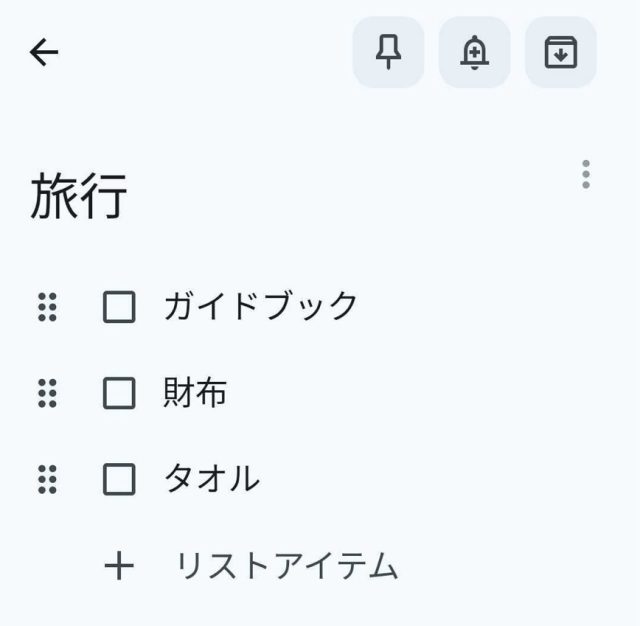Click the drag handle beside タオル
640x626 pixels.
[x=47, y=480]
